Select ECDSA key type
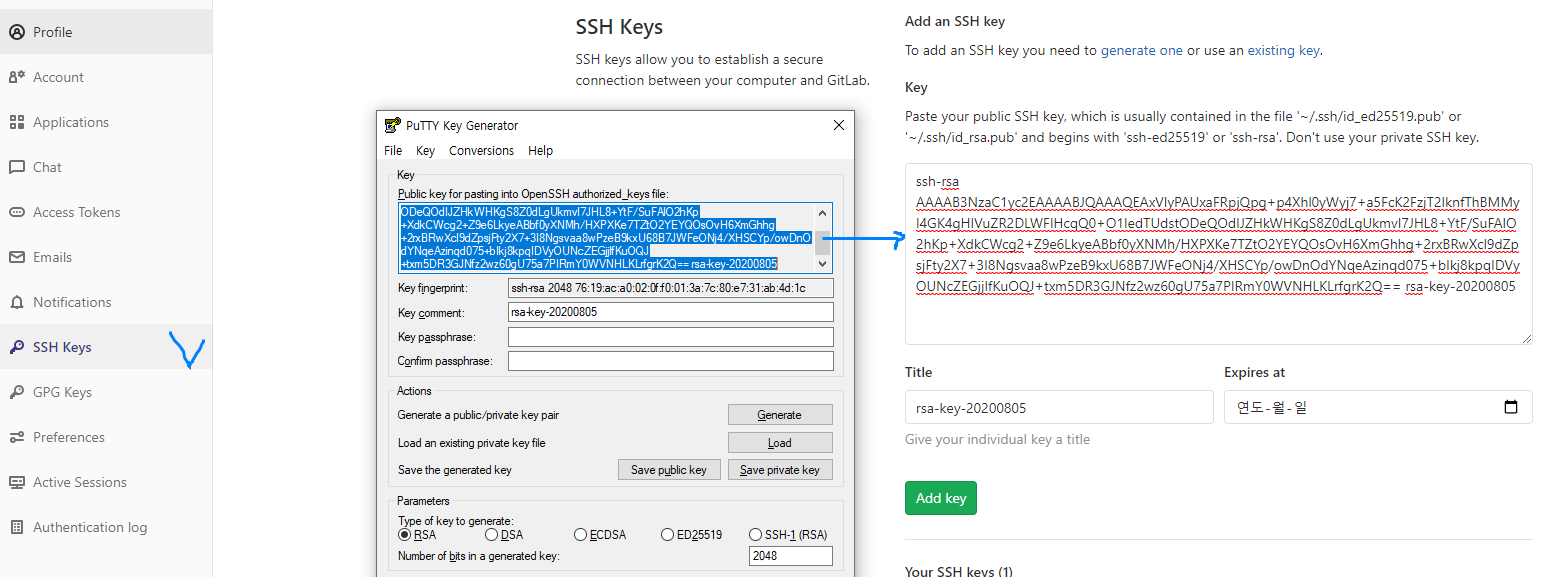This screenshot has height=577, width=1560. [x=580, y=535]
